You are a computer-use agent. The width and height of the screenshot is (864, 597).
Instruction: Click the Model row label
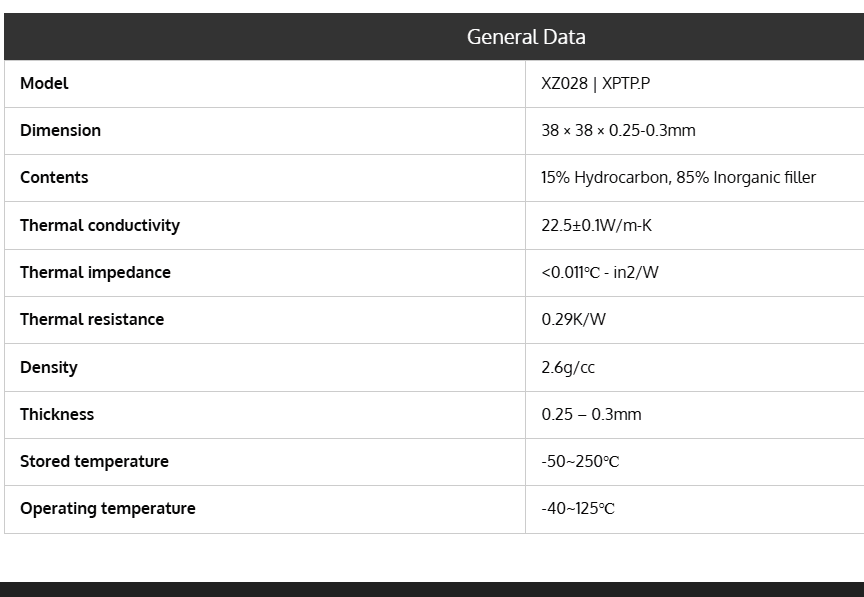coord(44,84)
